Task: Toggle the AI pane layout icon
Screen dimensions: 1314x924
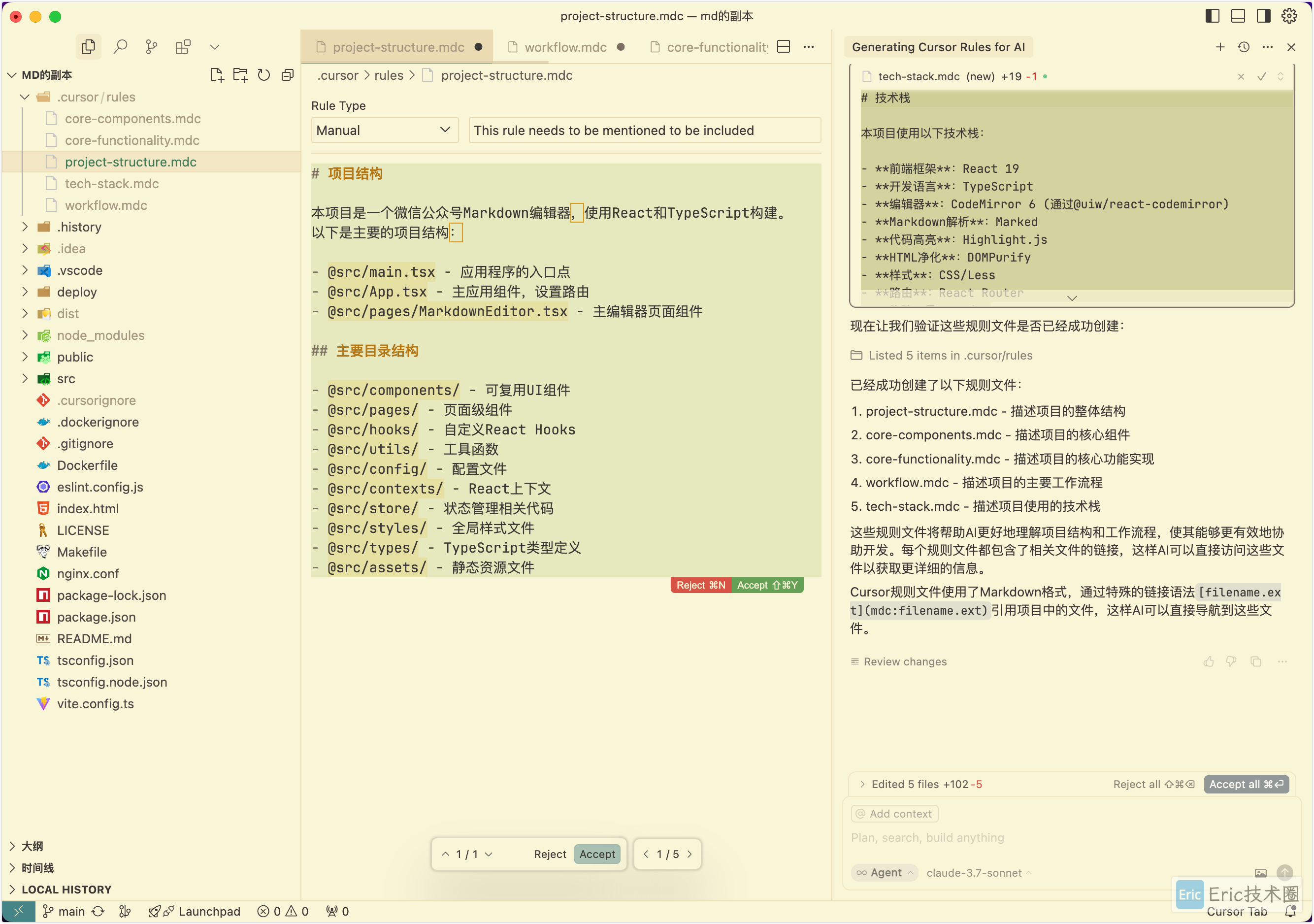Action: [x=1263, y=16]
